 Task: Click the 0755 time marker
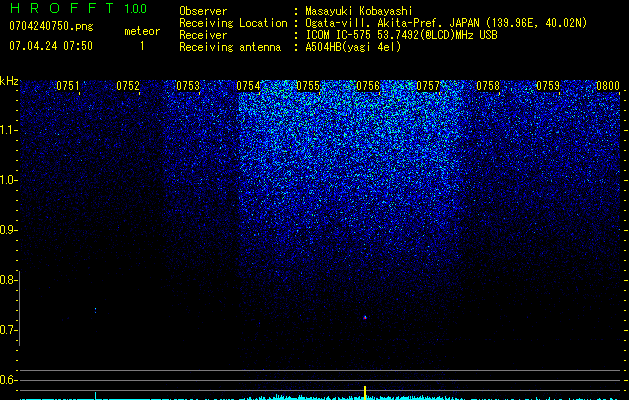[308, 86]
